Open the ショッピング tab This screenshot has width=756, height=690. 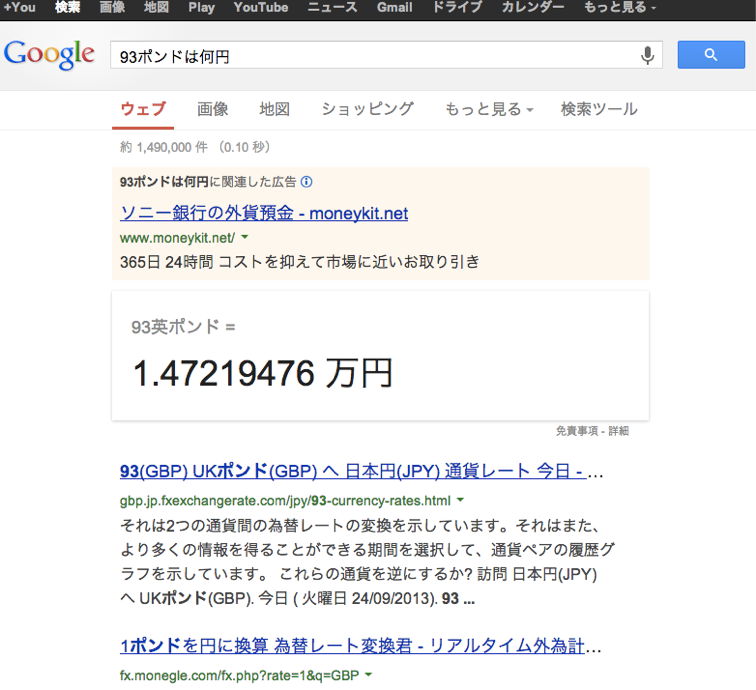click(x=367, y=109)
